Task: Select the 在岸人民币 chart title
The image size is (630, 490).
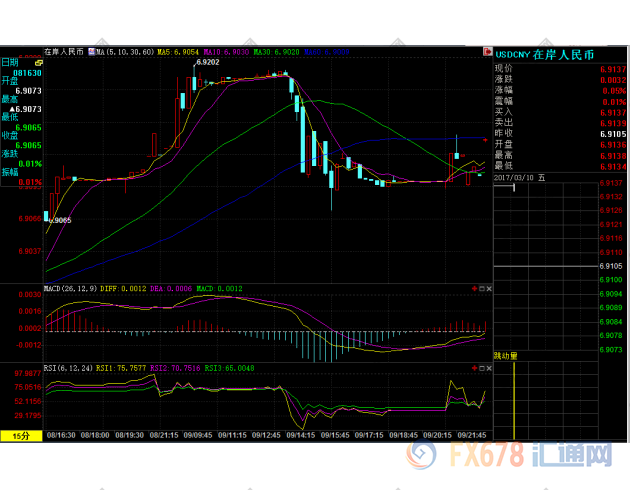Action: point(64,50)
